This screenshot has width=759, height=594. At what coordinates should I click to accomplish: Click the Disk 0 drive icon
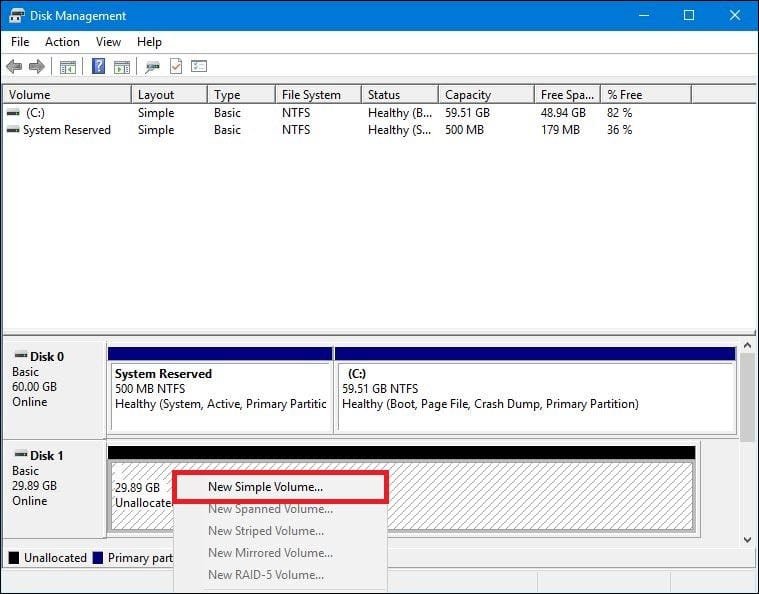pyautogui.click(x=21, y=355)
